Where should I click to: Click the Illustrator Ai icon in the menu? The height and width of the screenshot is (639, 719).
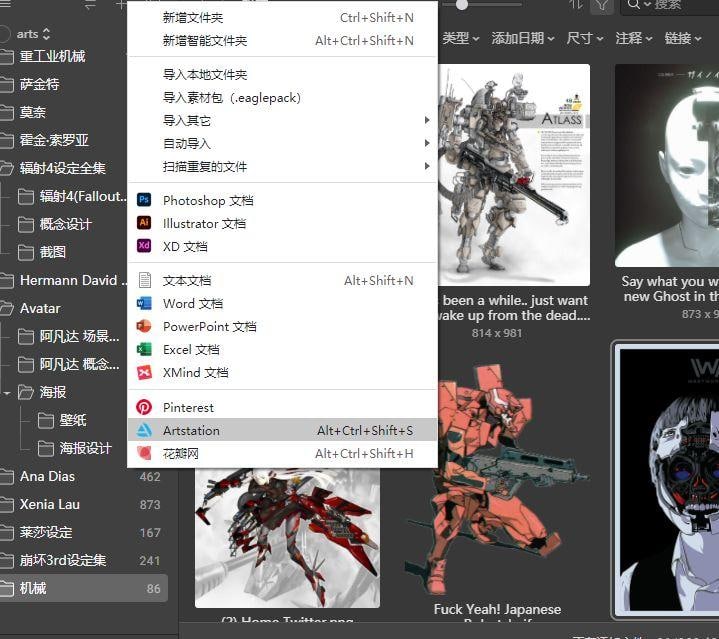pos(144,222)
